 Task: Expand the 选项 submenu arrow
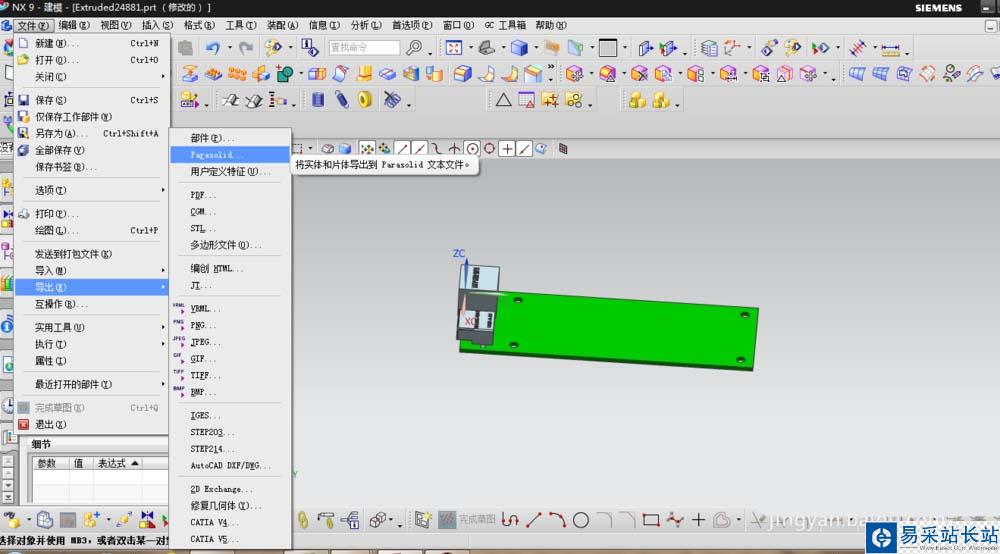(x=163, y=190)
